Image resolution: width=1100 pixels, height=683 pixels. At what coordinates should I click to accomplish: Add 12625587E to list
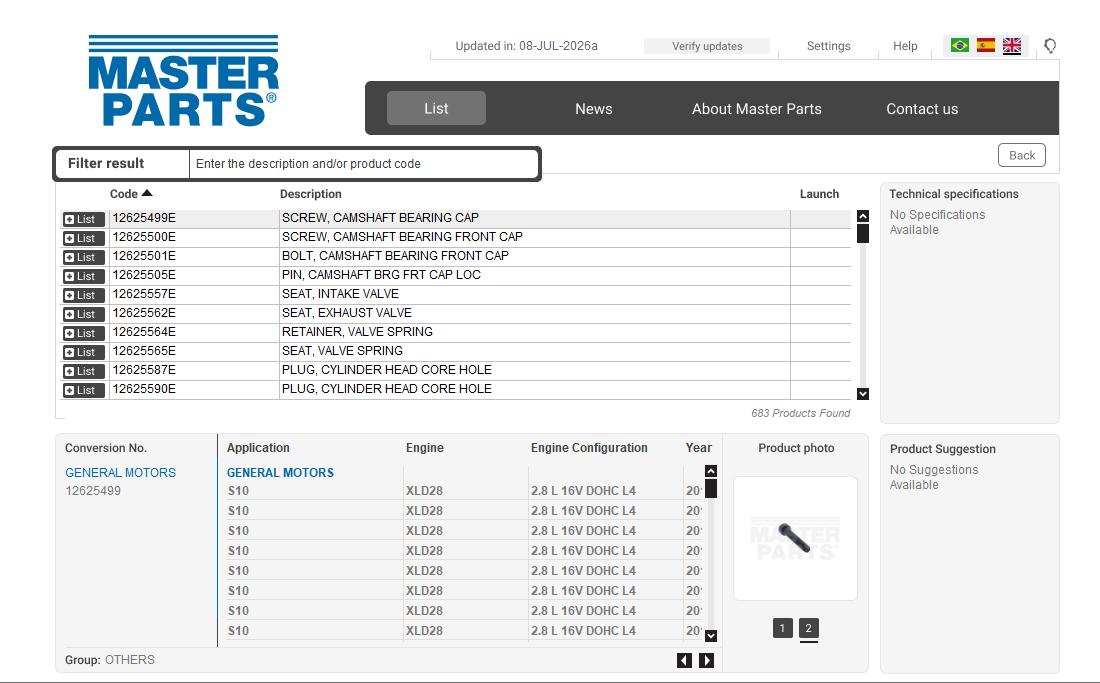click(x=83, y=370)
